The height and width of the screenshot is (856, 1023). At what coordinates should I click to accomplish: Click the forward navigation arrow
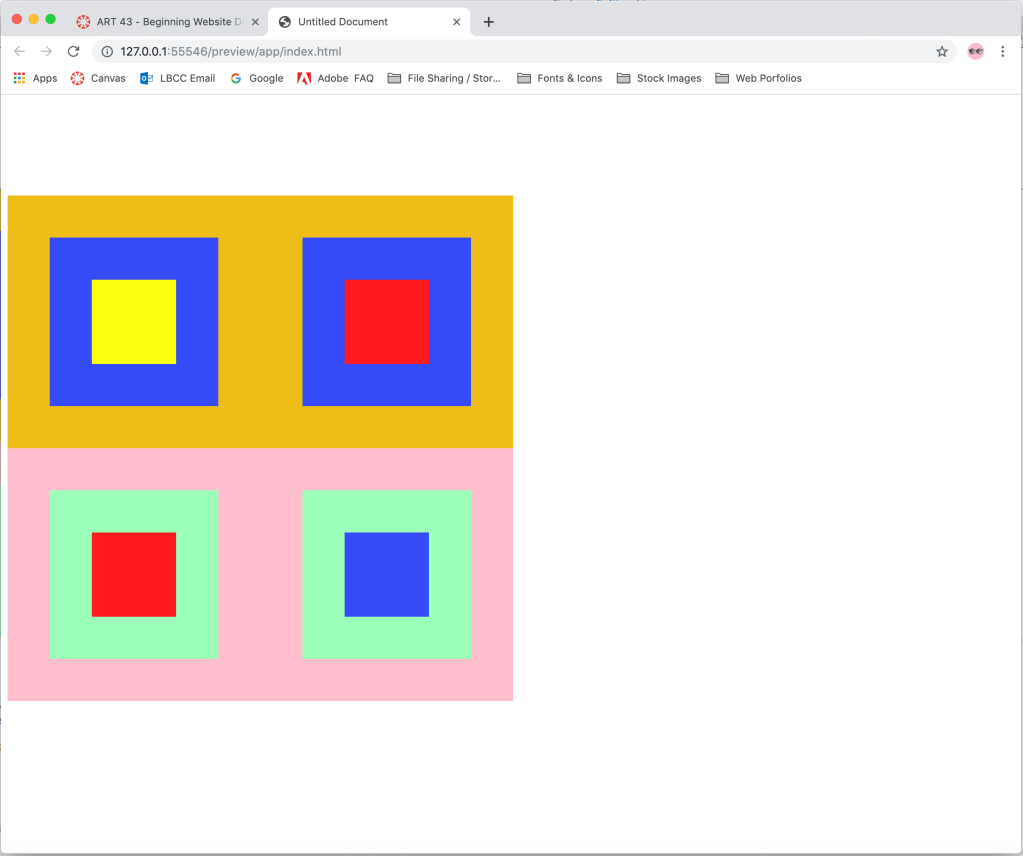pos(46,52)
